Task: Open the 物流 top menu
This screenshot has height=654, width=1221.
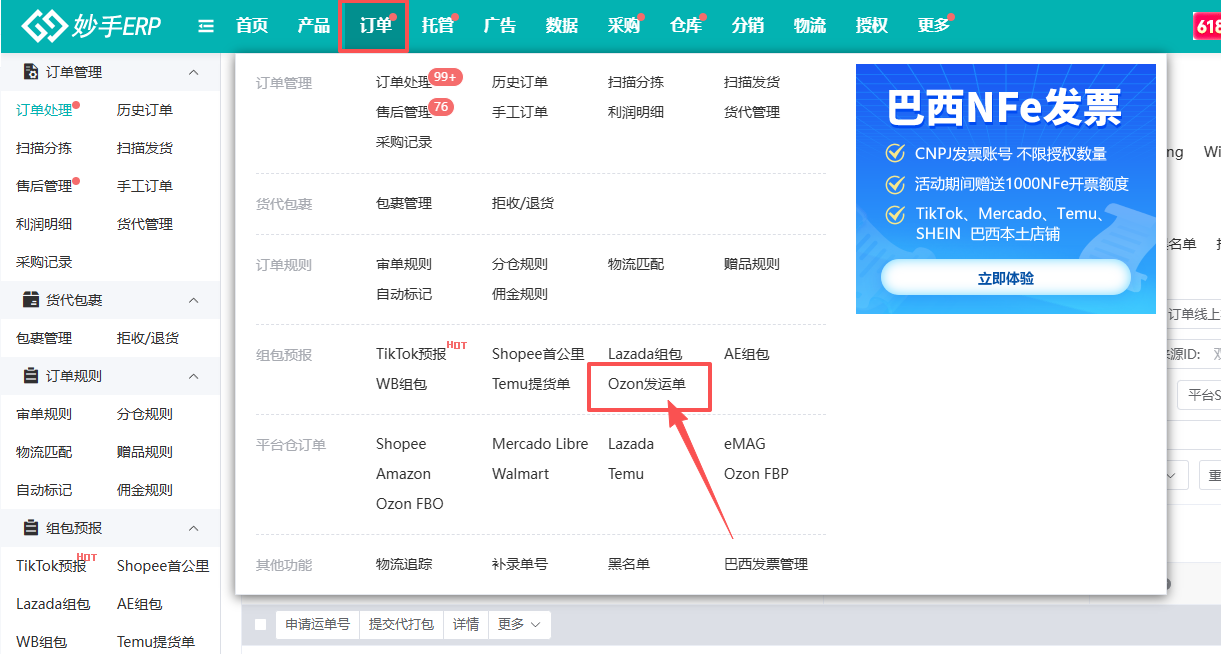Action: pos(810,26)
